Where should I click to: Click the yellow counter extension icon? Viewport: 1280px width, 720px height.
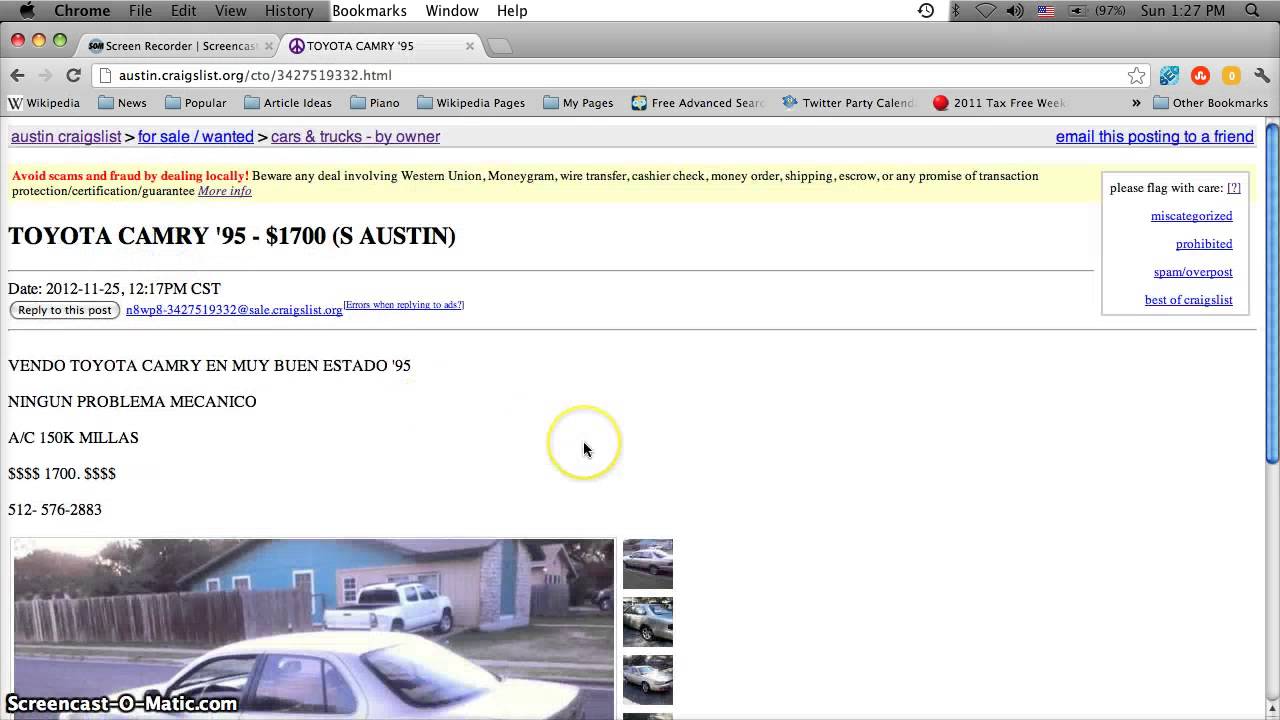point(1231,75)
